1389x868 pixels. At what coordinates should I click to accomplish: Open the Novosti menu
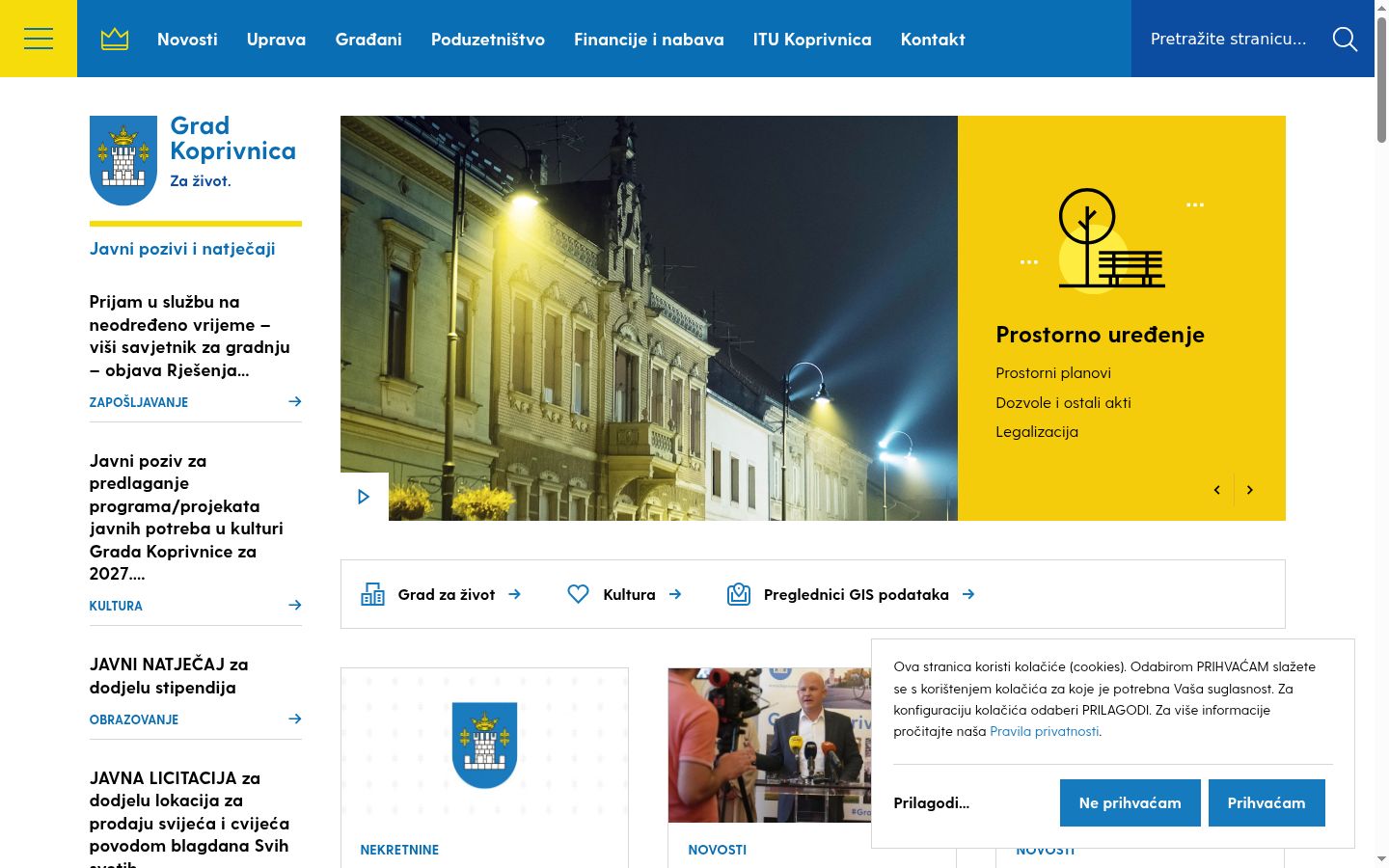[187, 40]
